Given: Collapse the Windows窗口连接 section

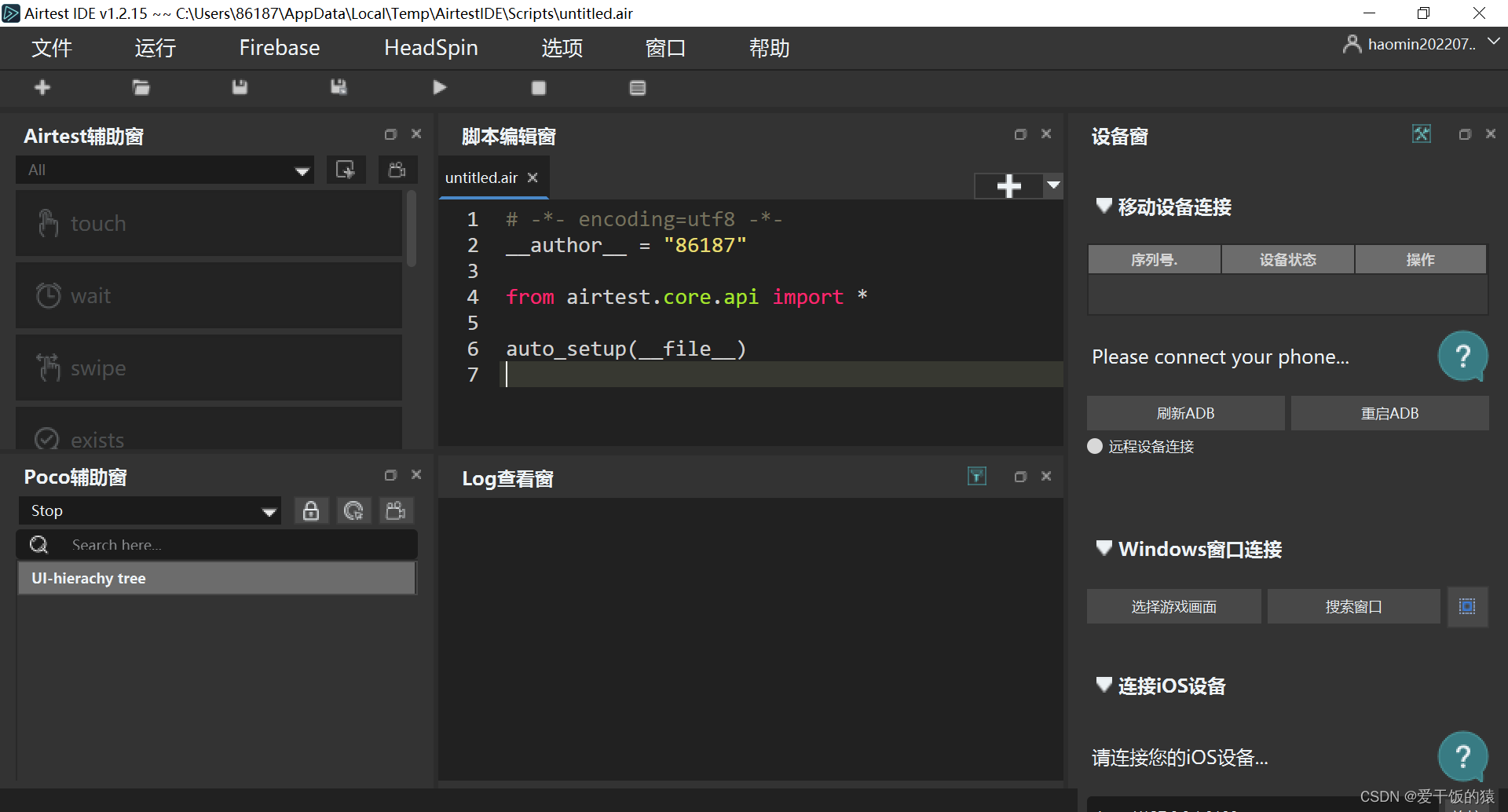Looking at the screenshot, I should (1104, 547).
